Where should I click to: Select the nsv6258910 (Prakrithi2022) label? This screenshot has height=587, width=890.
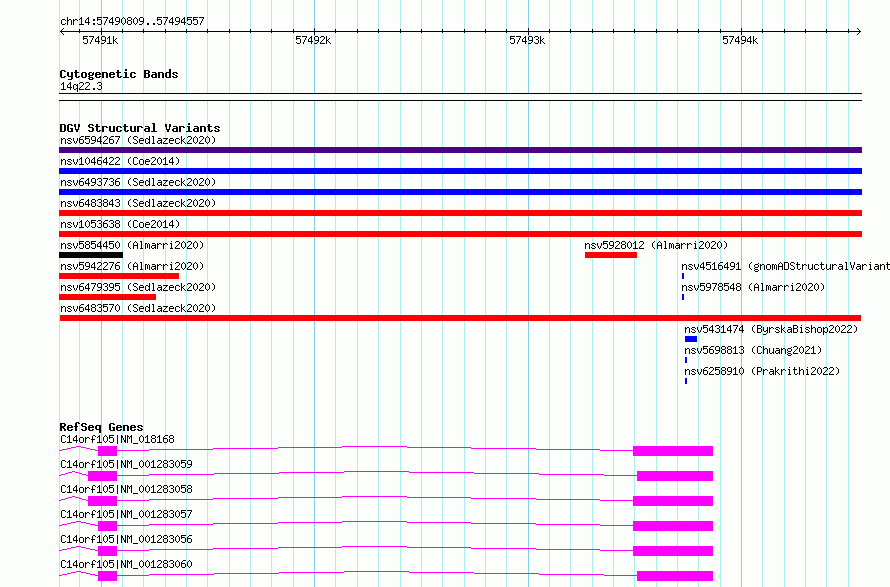point(762,371)
